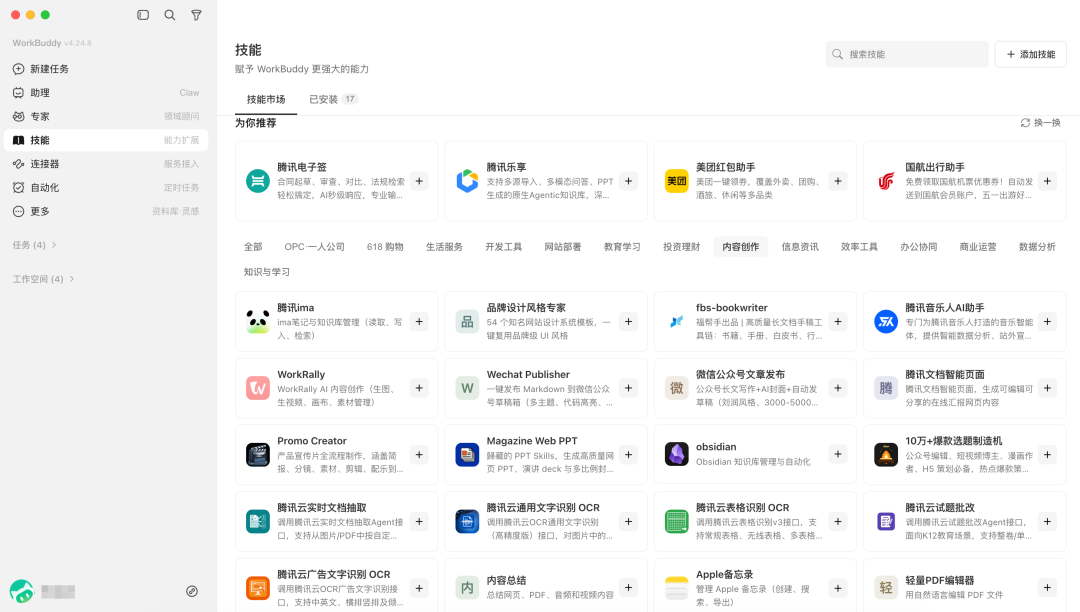
Task: Select the OPC·一人公司 category
Action: (x=314, y=246)
